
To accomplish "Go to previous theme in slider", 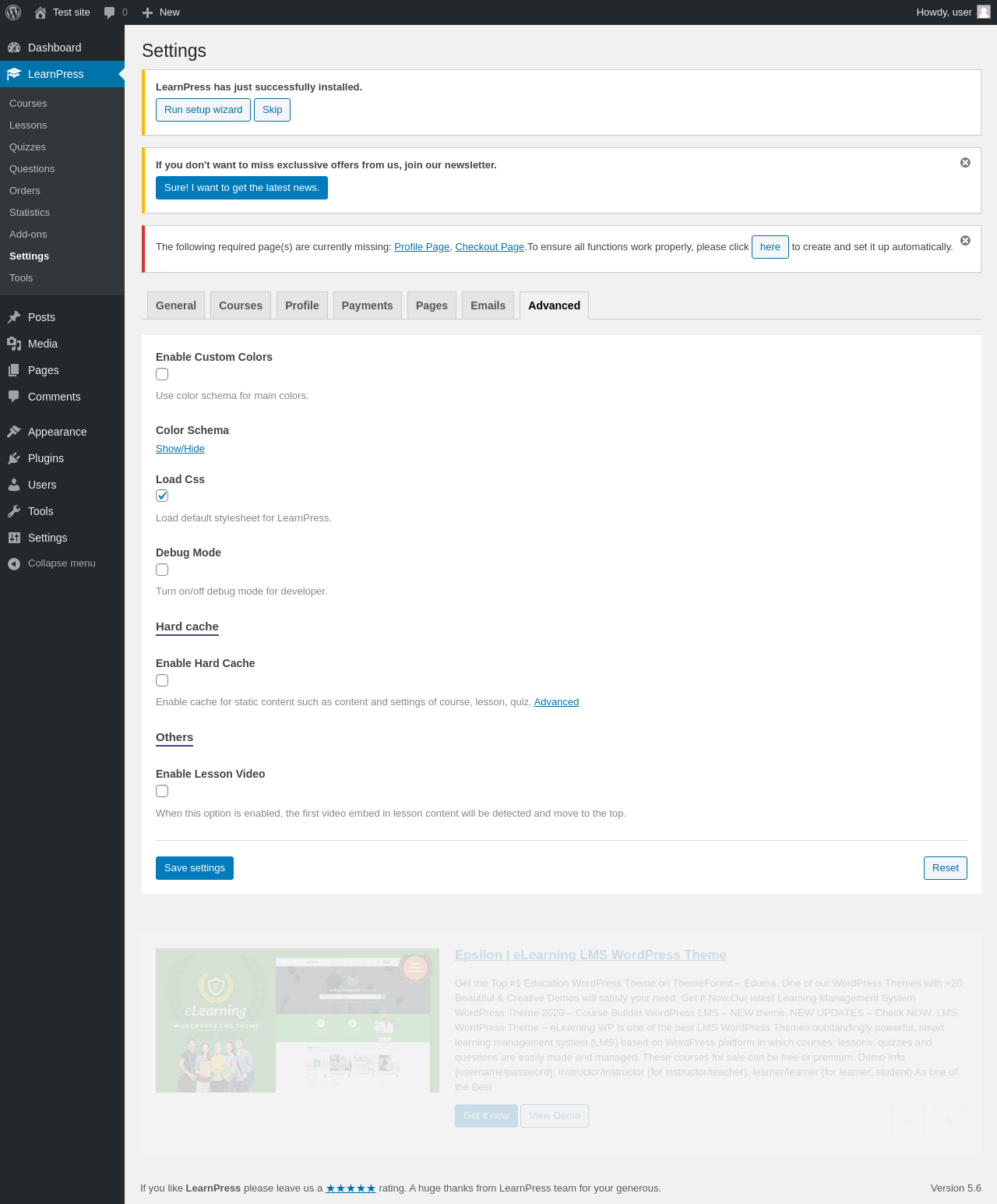I will (x=909, y=1121).
